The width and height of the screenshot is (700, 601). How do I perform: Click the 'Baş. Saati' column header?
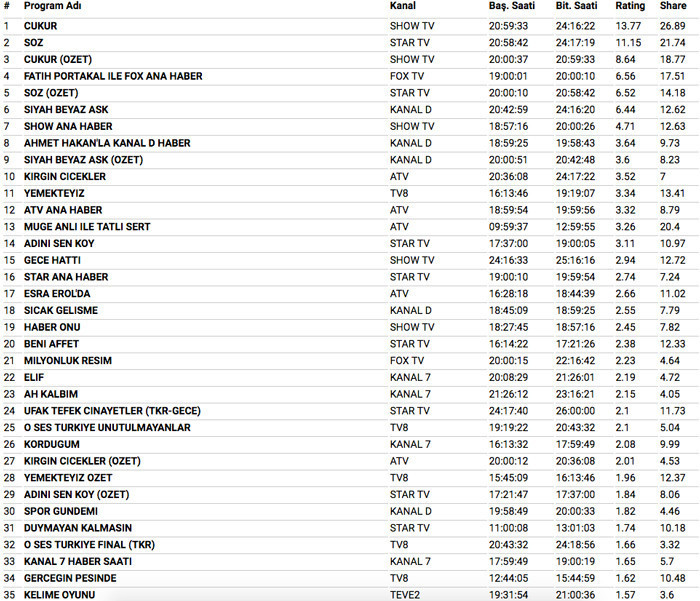tap(512, 6)
